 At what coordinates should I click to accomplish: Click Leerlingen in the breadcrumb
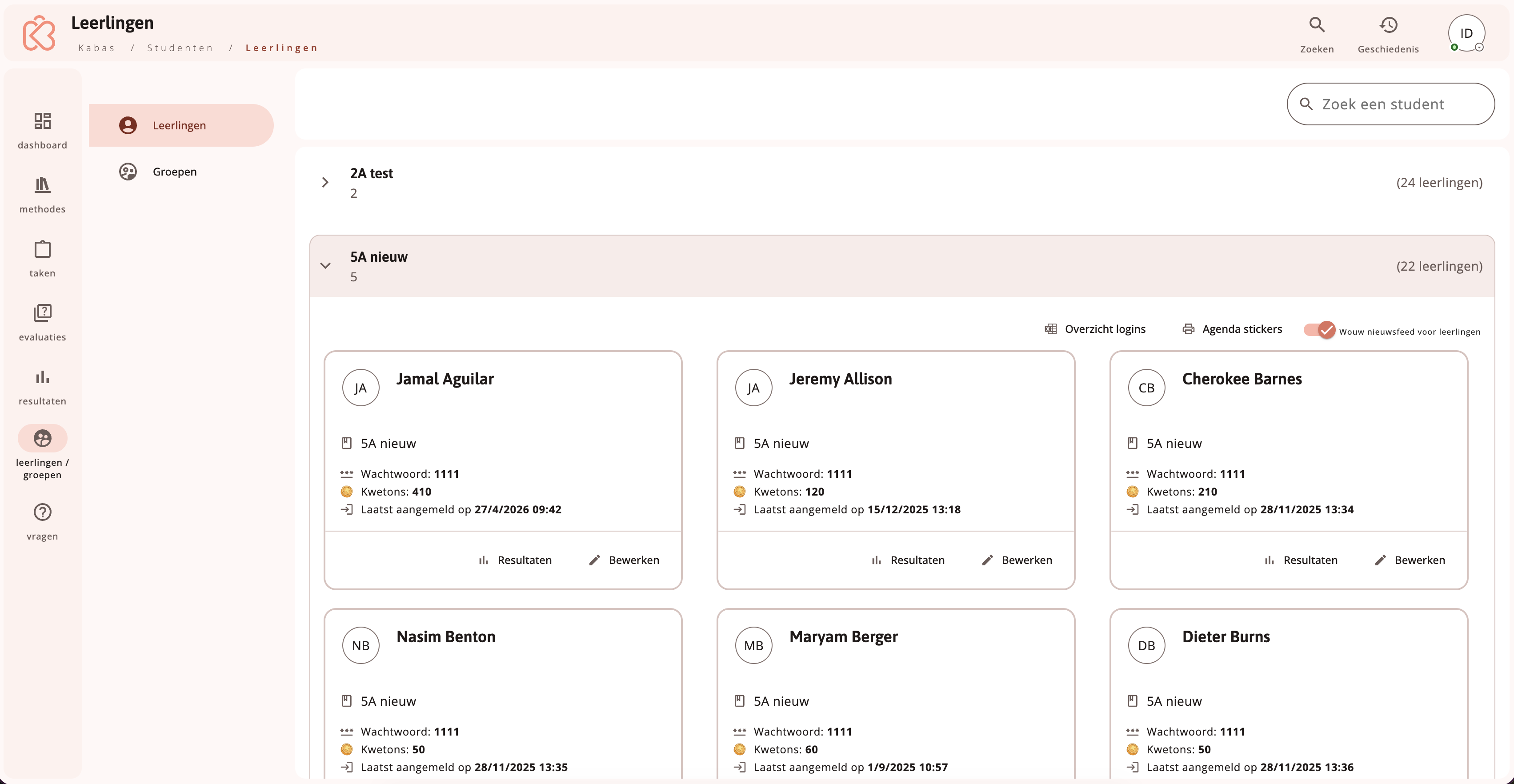coord(281,48)
